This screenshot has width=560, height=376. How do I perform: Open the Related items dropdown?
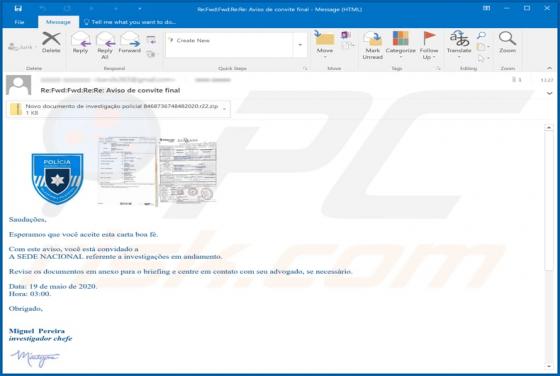click(483, 46)
